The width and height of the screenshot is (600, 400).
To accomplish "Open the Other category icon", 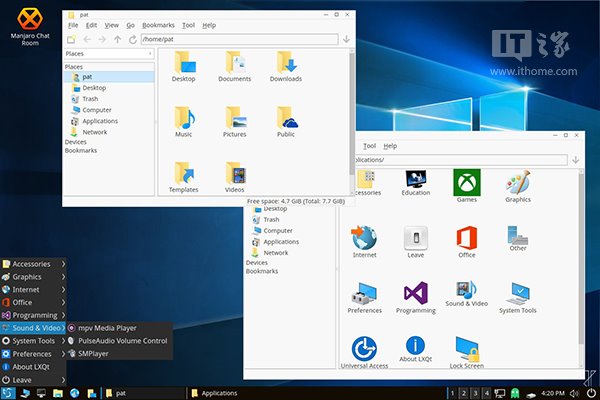I will (x=518, y=238).
